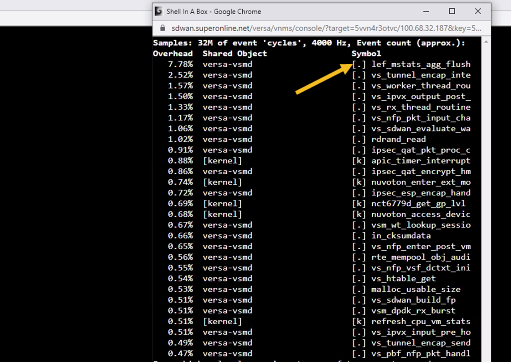The height and width of the screenshot is (362, 511).
Task: Select the in_cksumdata symbol
Action: [x=401, y=236]
